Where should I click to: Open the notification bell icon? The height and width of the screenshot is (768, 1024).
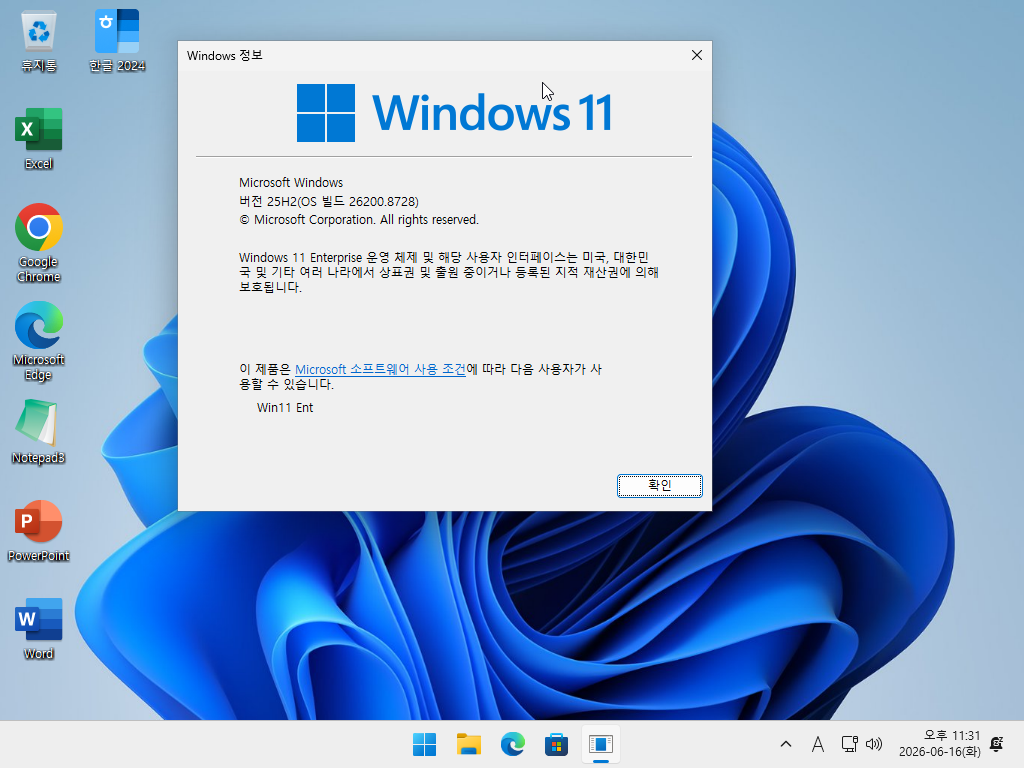point(997,744)
